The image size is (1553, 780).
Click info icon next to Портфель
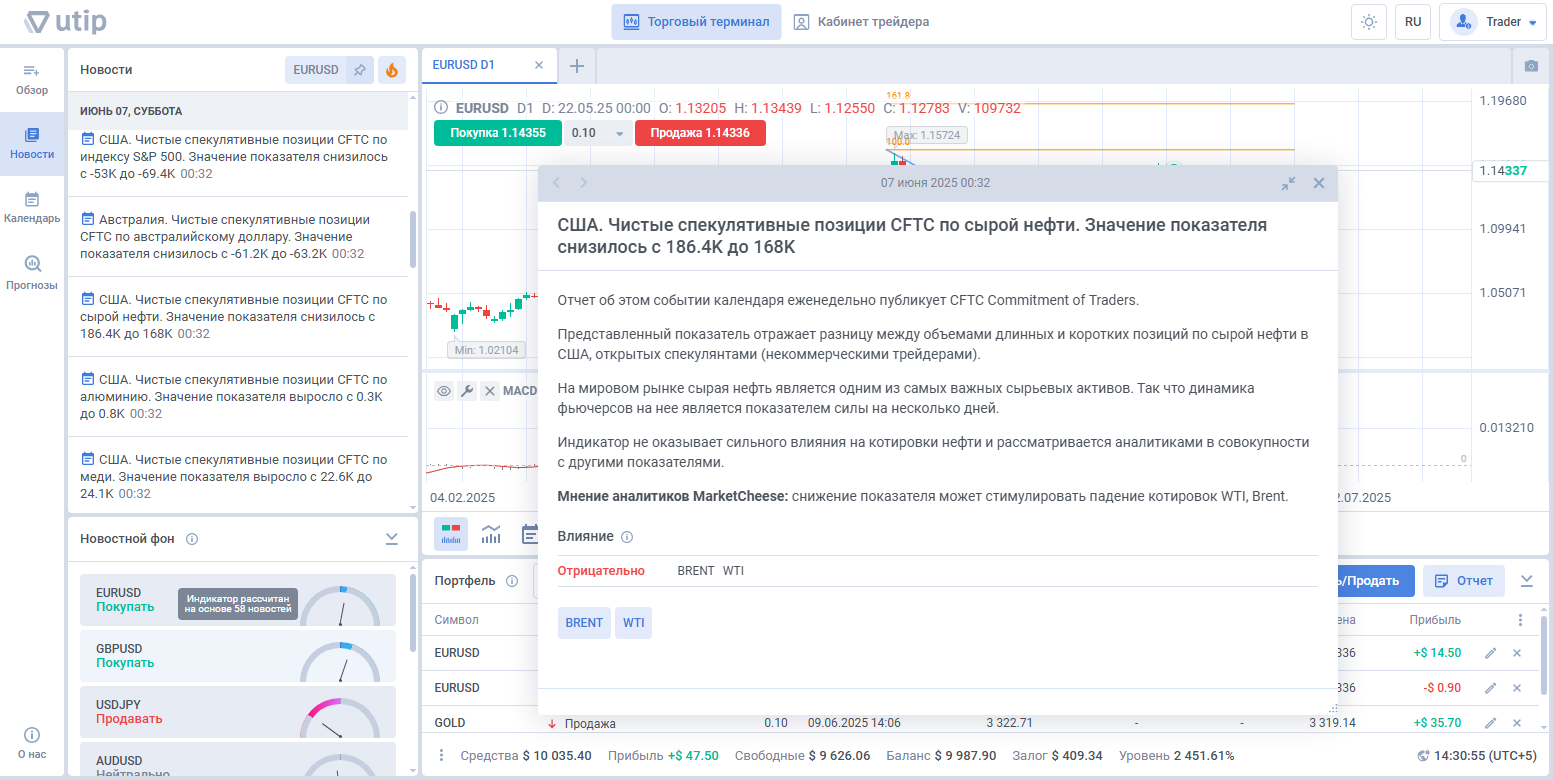(512, 581)
